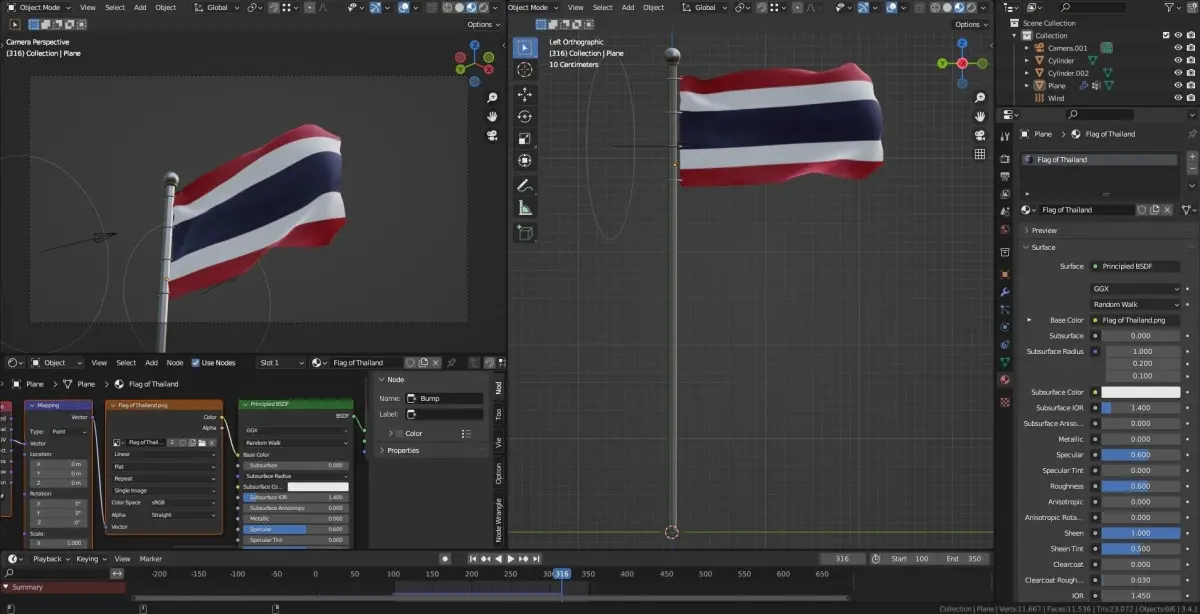Jump to the timeline start frame

click(x=472, y=558)
